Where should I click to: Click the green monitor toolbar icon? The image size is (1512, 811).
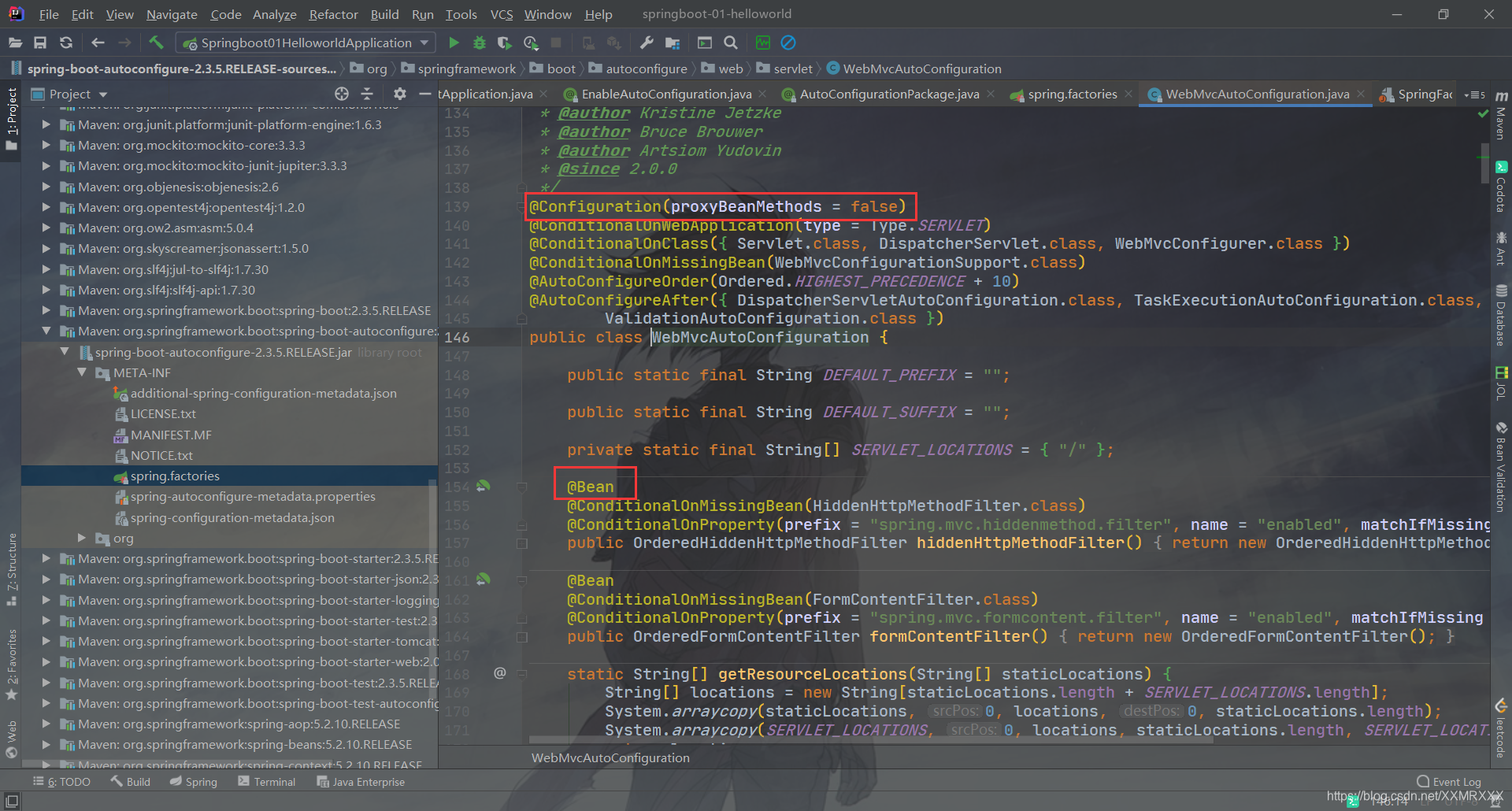point(762,43)
